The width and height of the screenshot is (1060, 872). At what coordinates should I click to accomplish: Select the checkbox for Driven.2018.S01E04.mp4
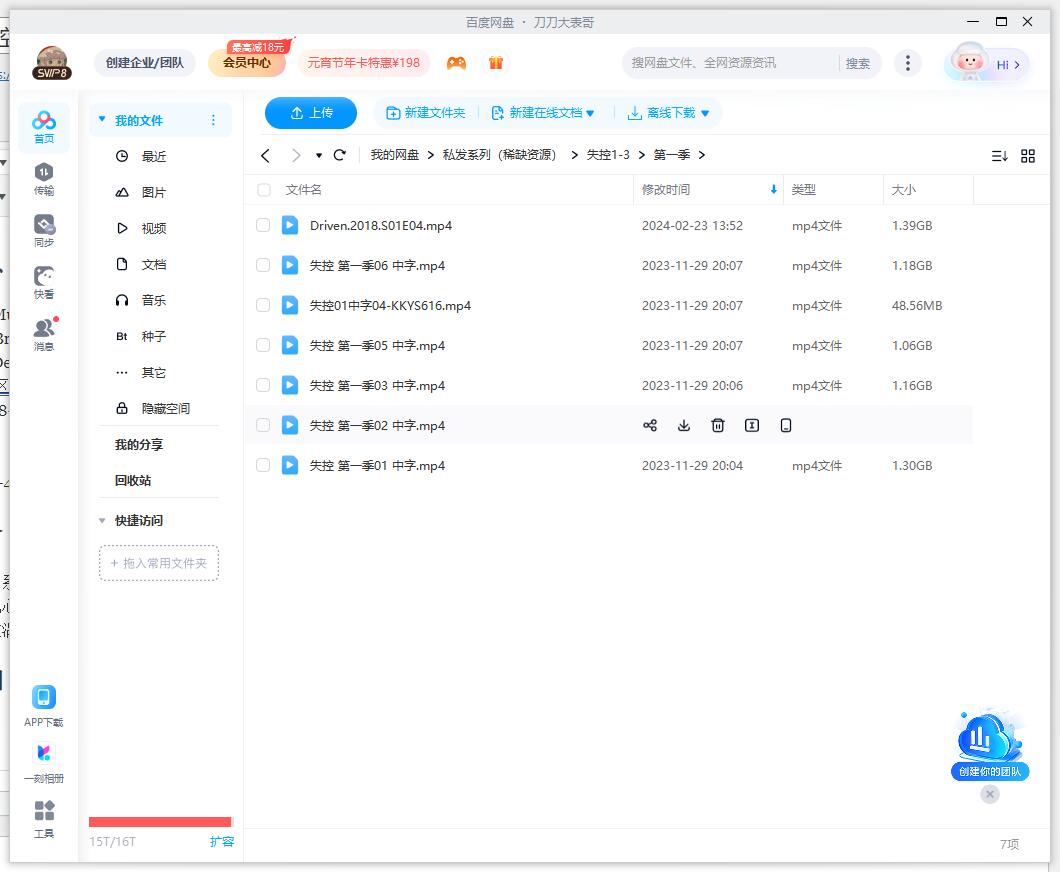click(262, 225)
